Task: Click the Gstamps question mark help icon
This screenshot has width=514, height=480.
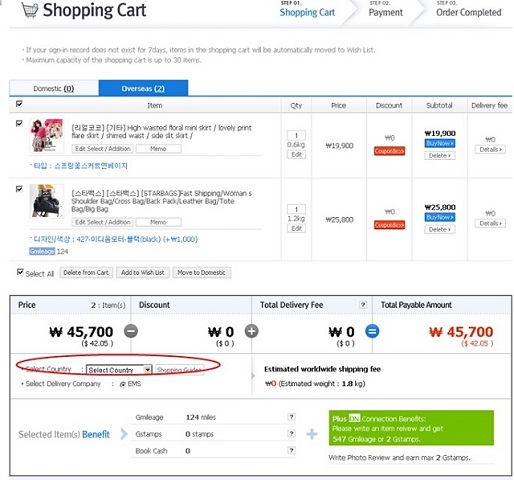Action: [291, 433]
